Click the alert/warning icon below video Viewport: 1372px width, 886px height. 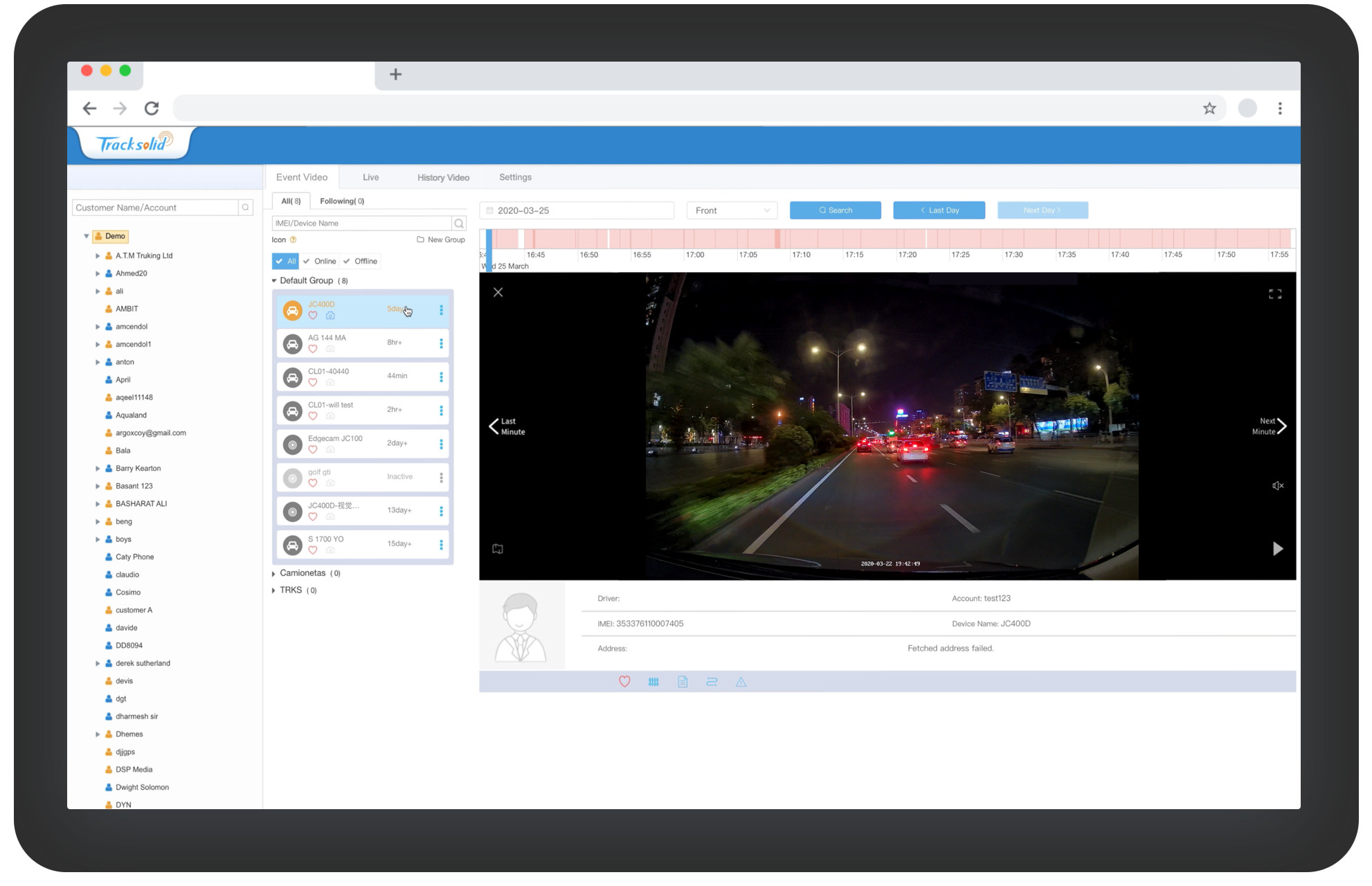(x=742, y=681)
